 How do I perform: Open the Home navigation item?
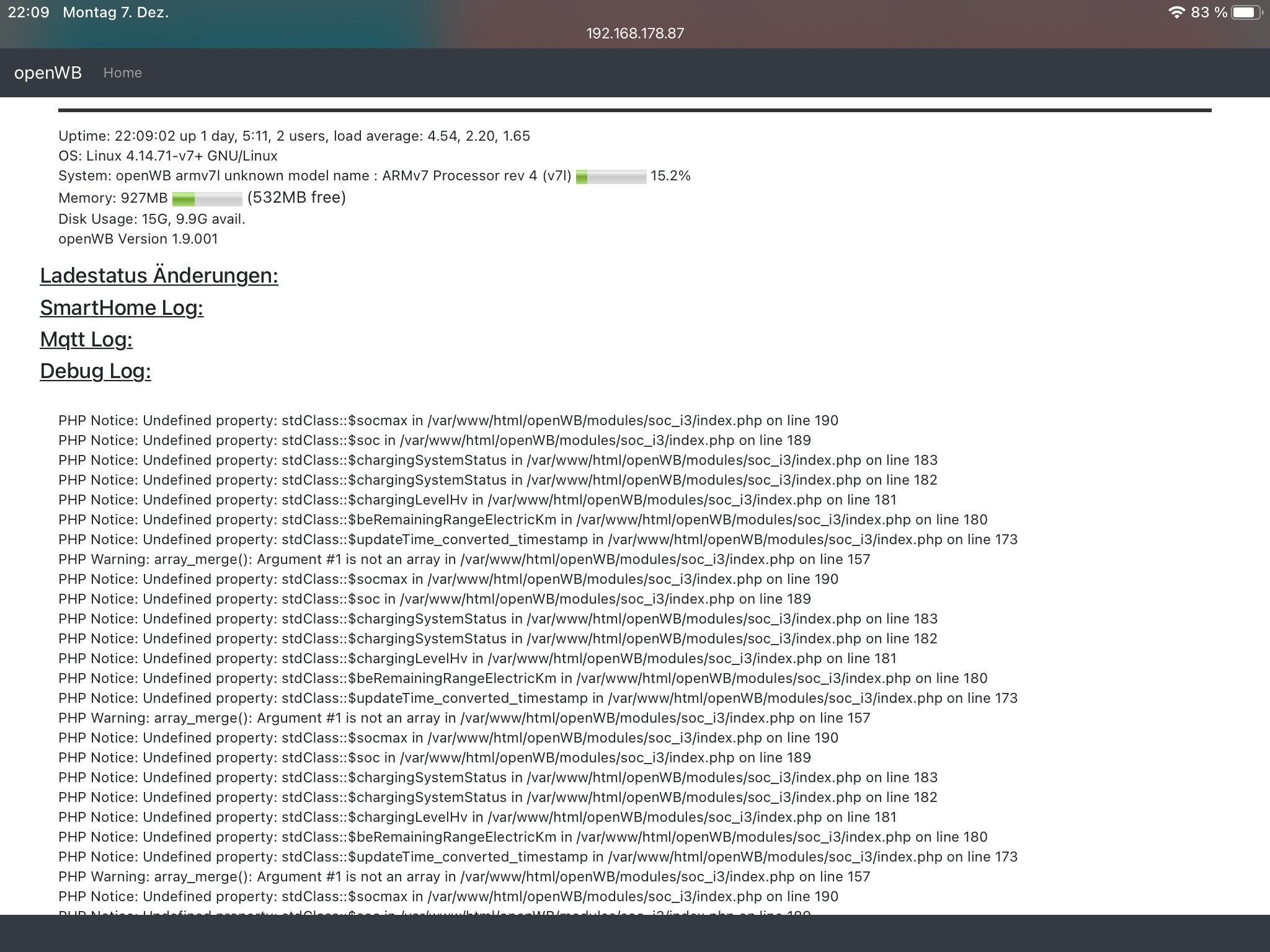tap(122, 73)
